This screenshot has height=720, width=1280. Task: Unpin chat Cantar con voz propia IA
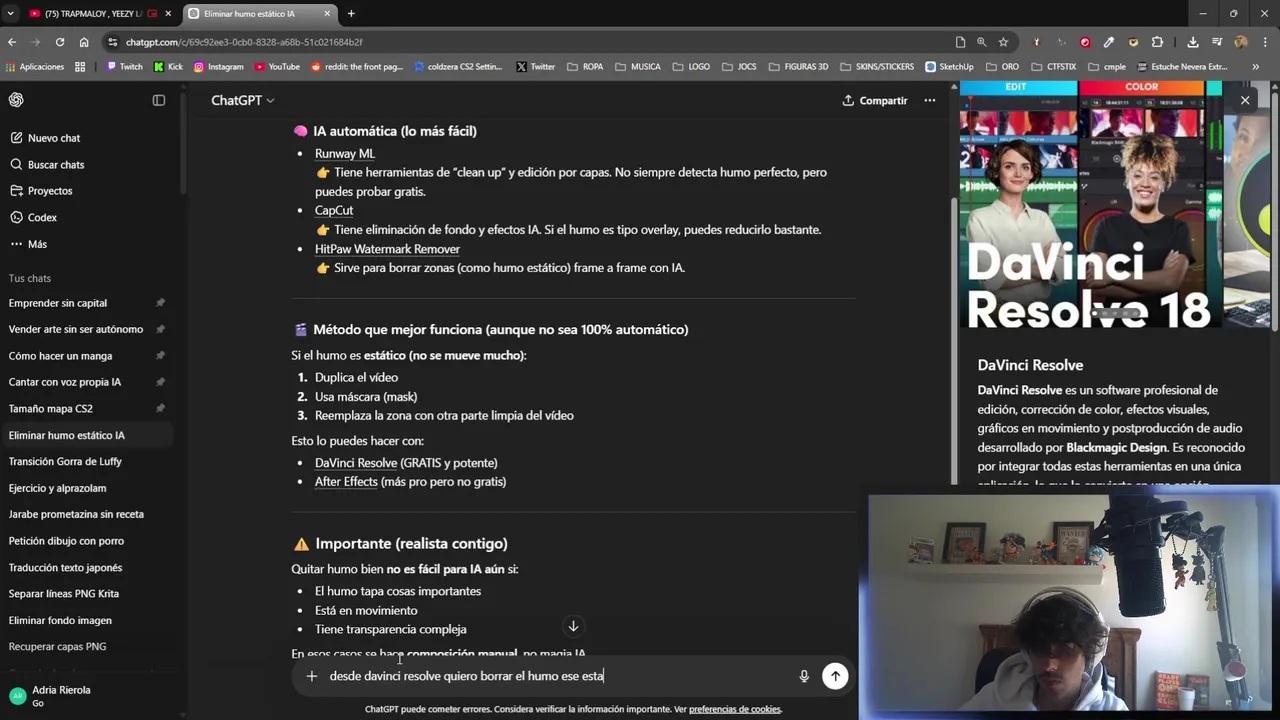(x=160, y=382)
